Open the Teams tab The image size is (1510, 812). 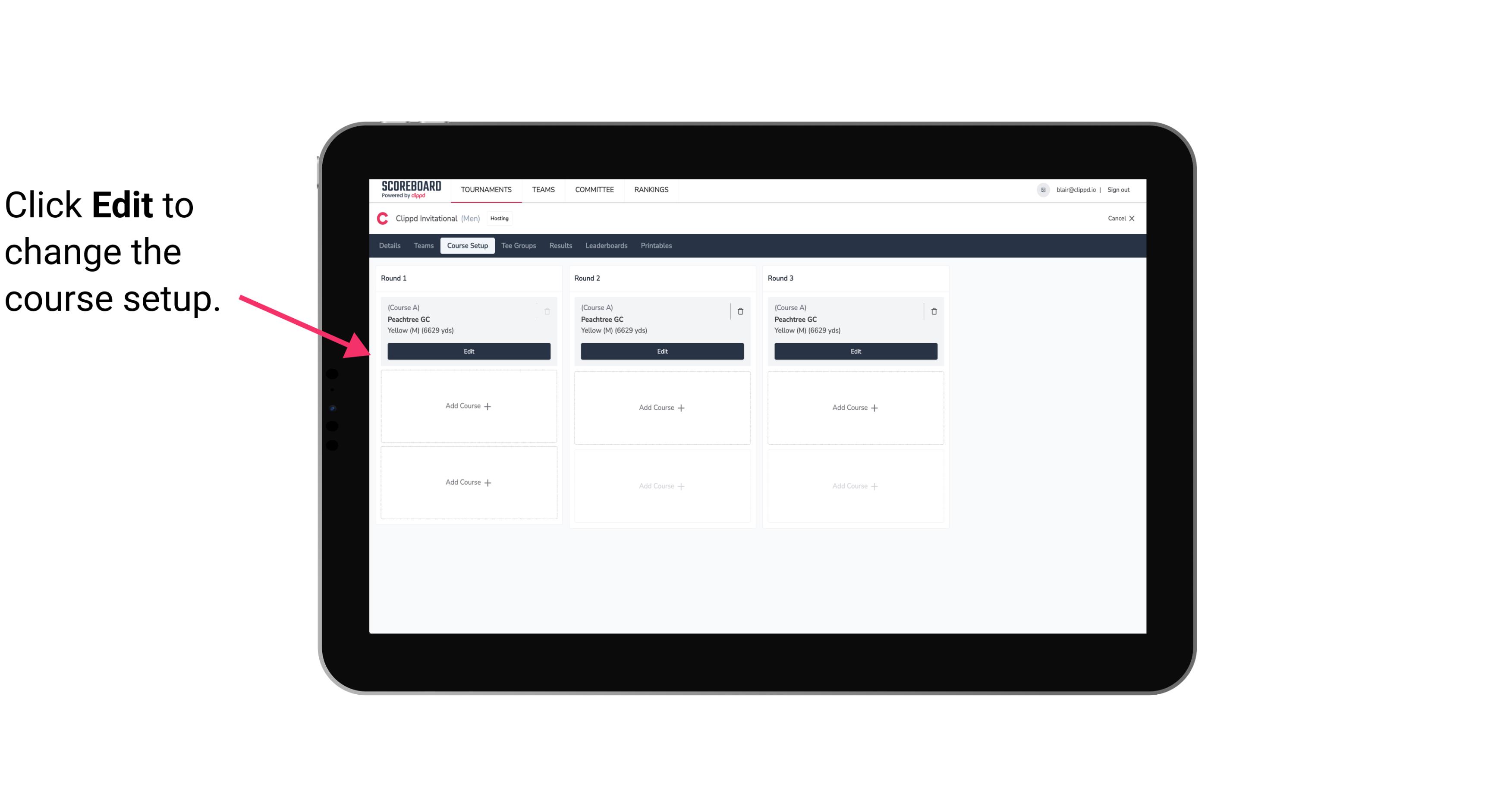[422, 245]
